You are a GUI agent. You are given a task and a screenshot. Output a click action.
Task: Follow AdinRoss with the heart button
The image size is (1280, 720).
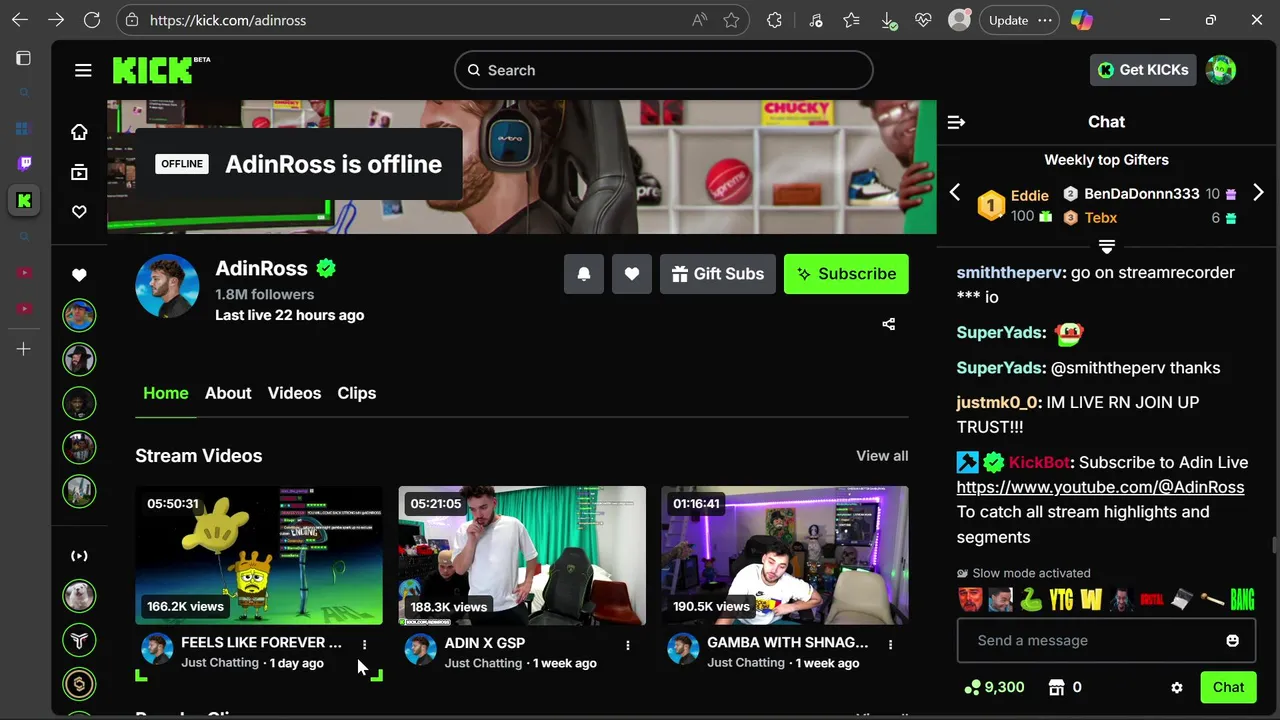(x=632, y=274)
